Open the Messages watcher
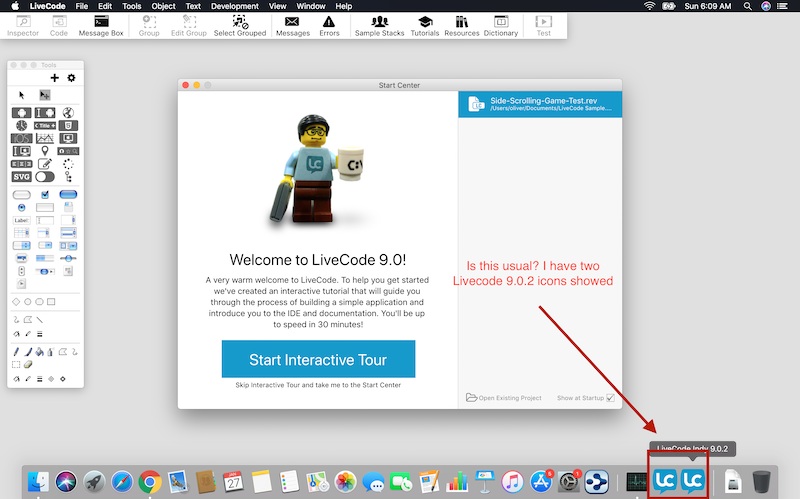This screenshot has height=499, width=800. pyautogui.click(x=293, y=26)
